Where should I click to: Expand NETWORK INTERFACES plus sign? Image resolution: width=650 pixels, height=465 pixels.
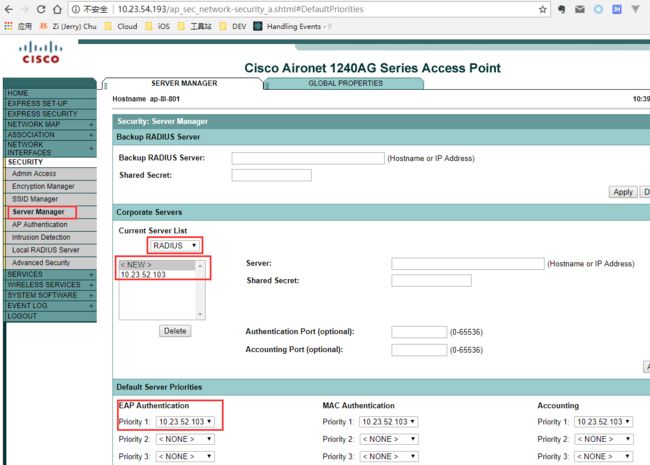pyautogui.click(x=91, y=148)
